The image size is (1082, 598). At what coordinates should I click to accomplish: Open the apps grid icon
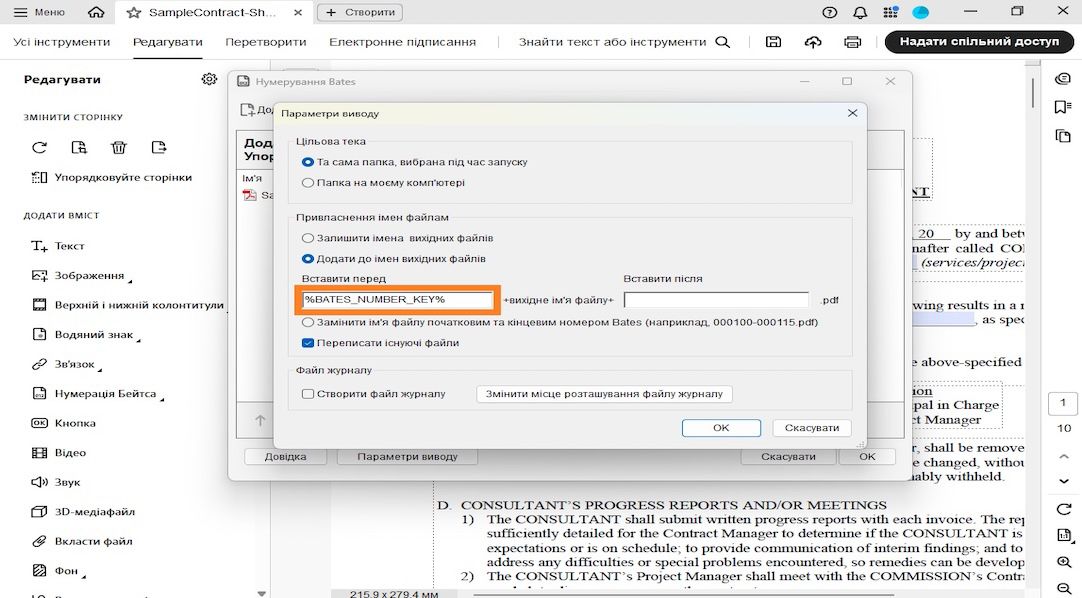[890, 12]
